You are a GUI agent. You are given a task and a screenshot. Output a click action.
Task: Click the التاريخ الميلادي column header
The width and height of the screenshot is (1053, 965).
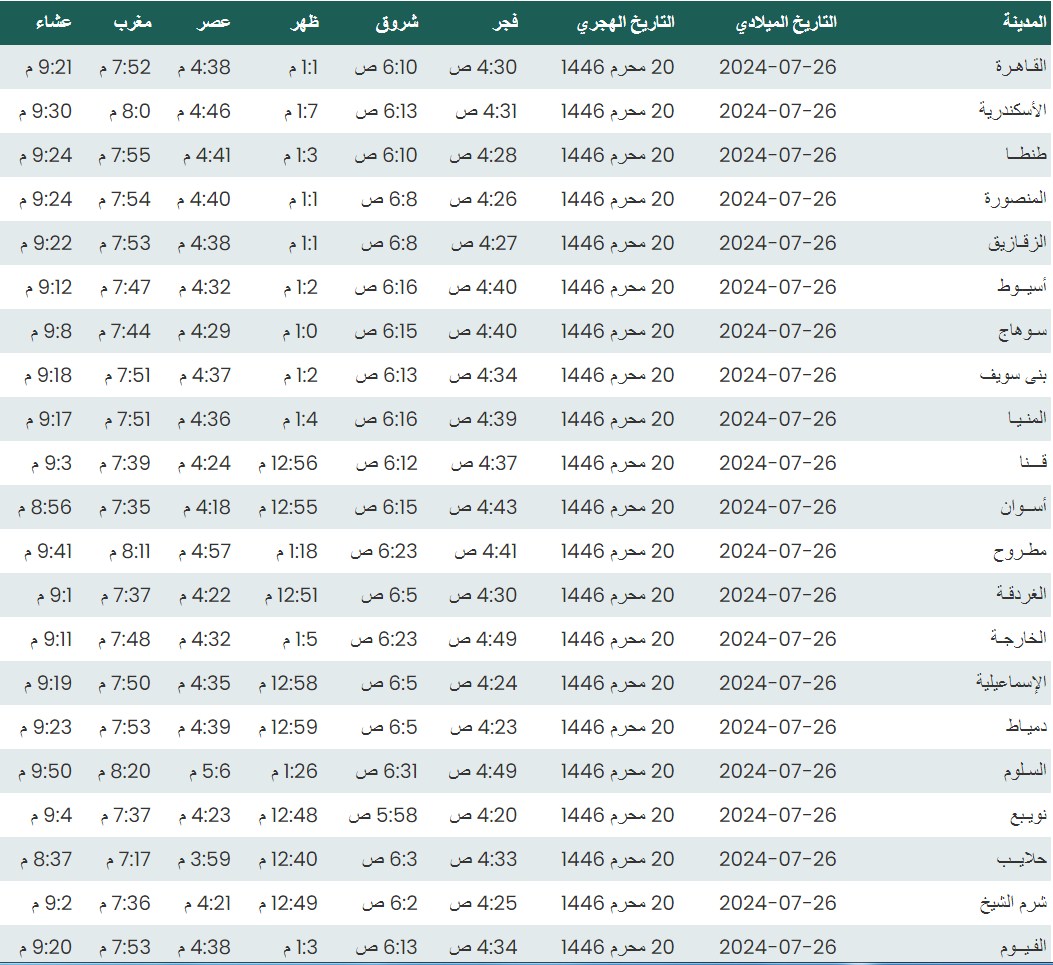(786, 23)
